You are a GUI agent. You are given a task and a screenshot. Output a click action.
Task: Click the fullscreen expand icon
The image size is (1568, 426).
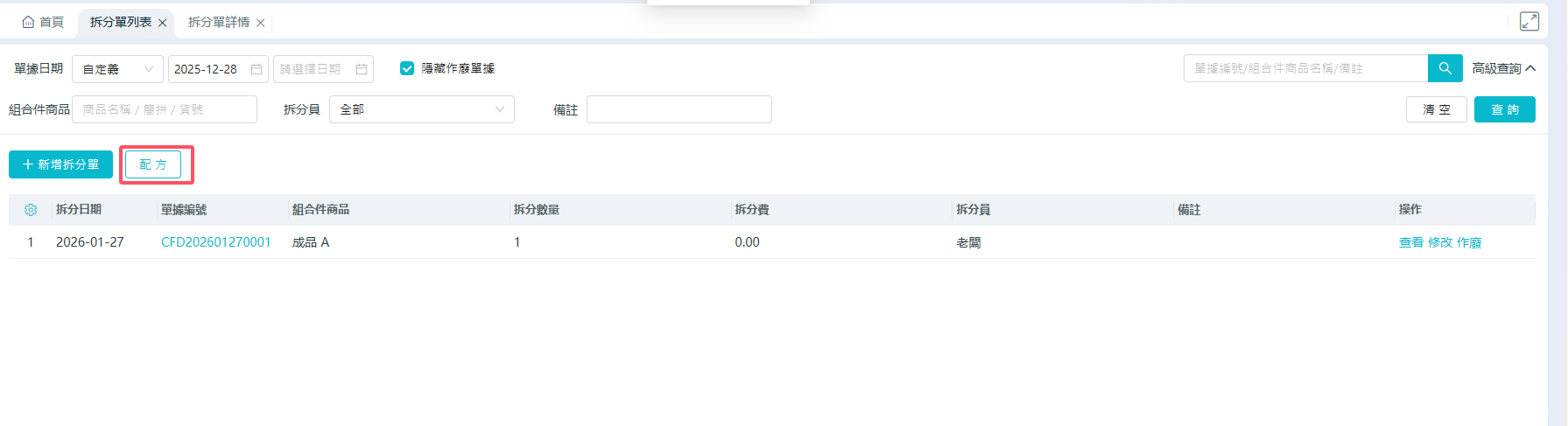[x=1529, y=22]
